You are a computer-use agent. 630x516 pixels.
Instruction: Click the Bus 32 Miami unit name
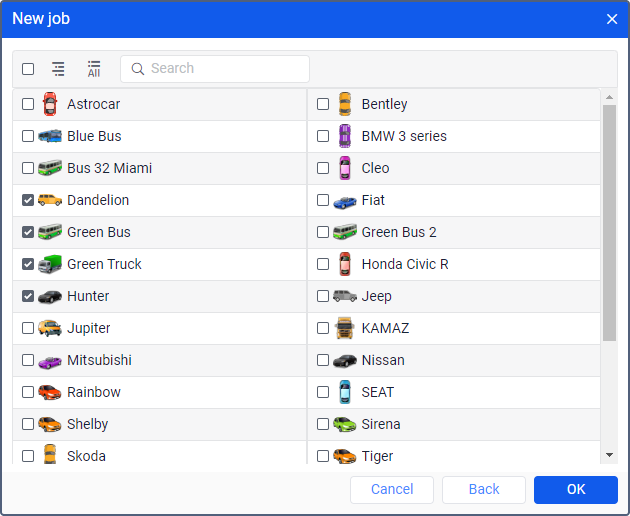tap(109, 168)
